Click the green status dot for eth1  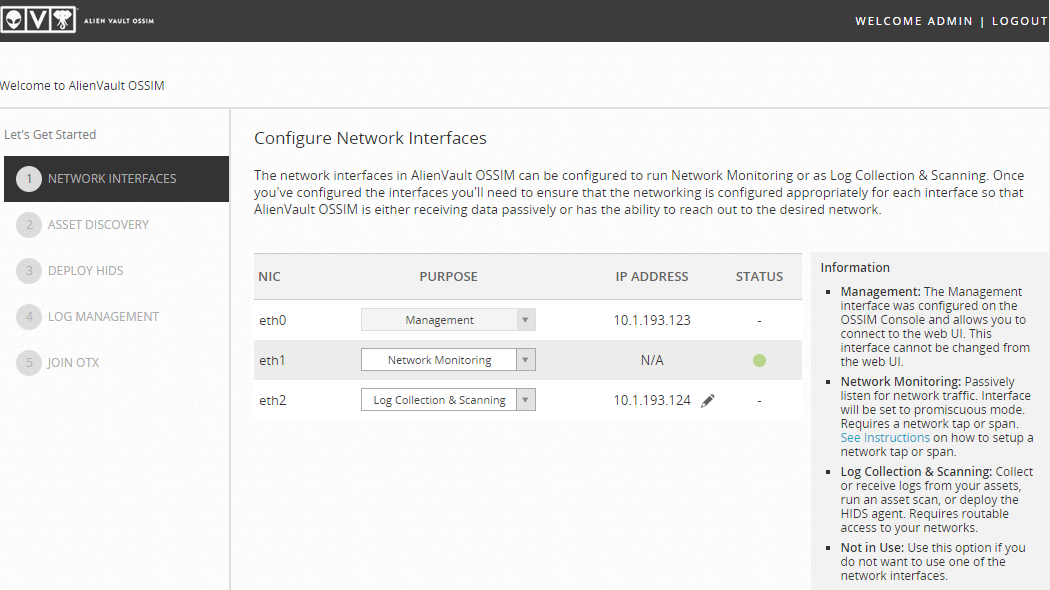[759, 360]
